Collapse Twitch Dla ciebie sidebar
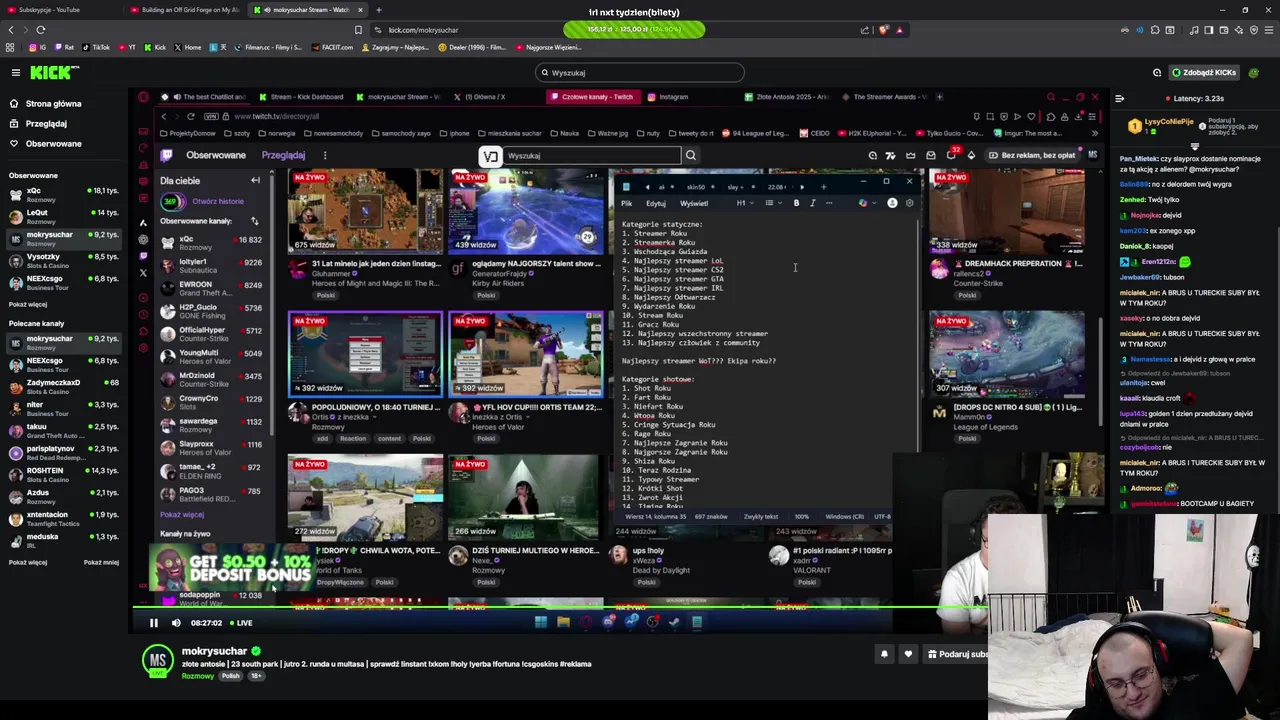Viewport: 1280px width, 720px height. [x=255, y=181]
